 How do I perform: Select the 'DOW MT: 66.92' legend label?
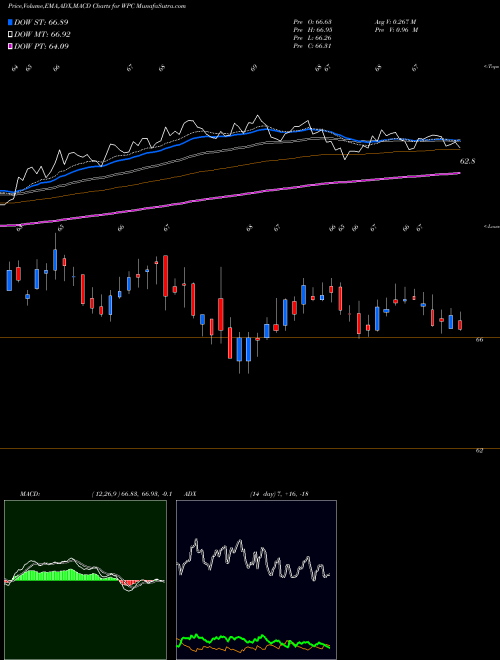point(42,35)
